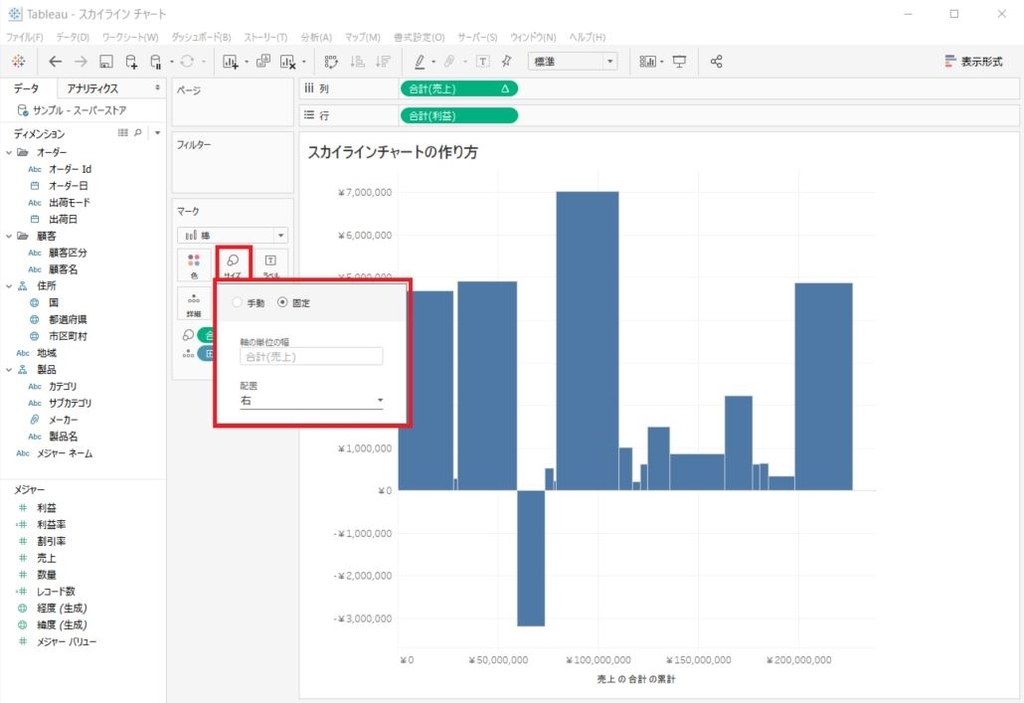The height and width of the screenshot is (703, 1024).
Task: Select the tallest blue bar in the chart
Action: click(587, 340)
